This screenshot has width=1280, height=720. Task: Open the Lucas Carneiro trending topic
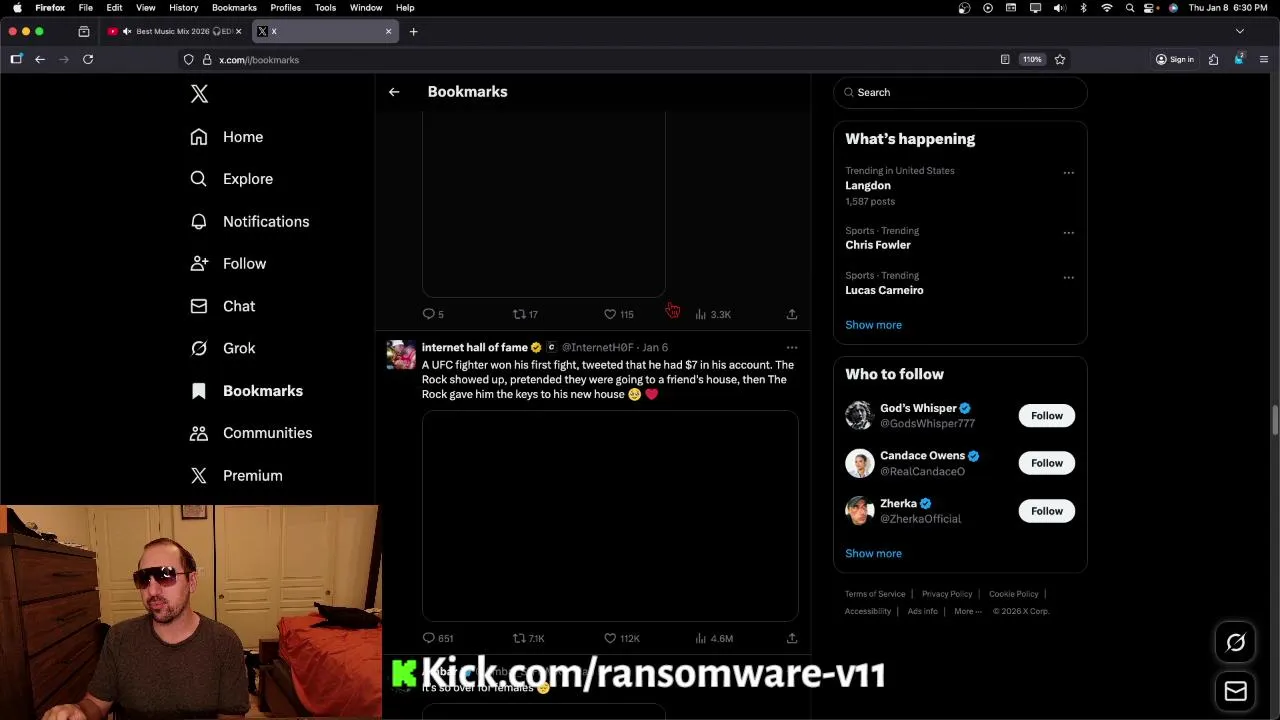click(x=884, y=290)
